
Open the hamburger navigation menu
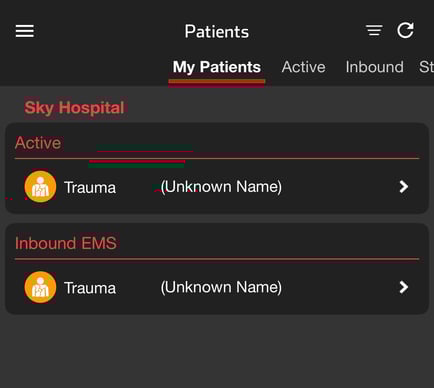click(x=25, y=31)
